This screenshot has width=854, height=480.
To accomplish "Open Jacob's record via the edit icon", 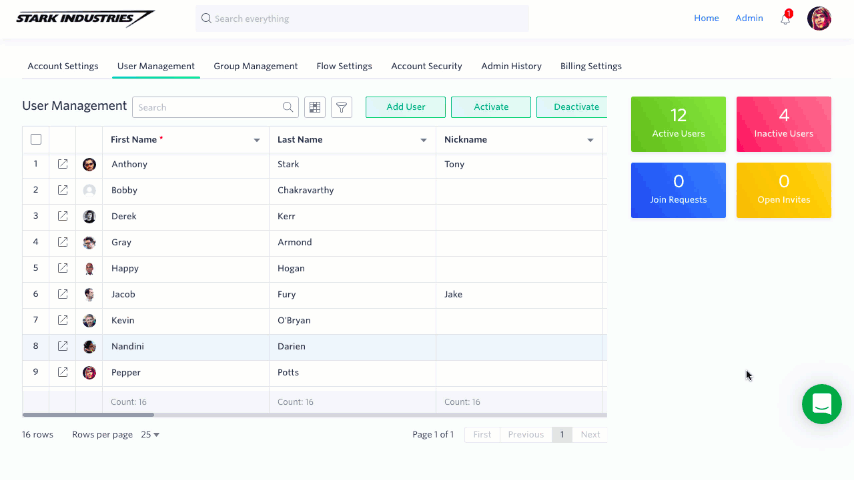I will 63,294.
